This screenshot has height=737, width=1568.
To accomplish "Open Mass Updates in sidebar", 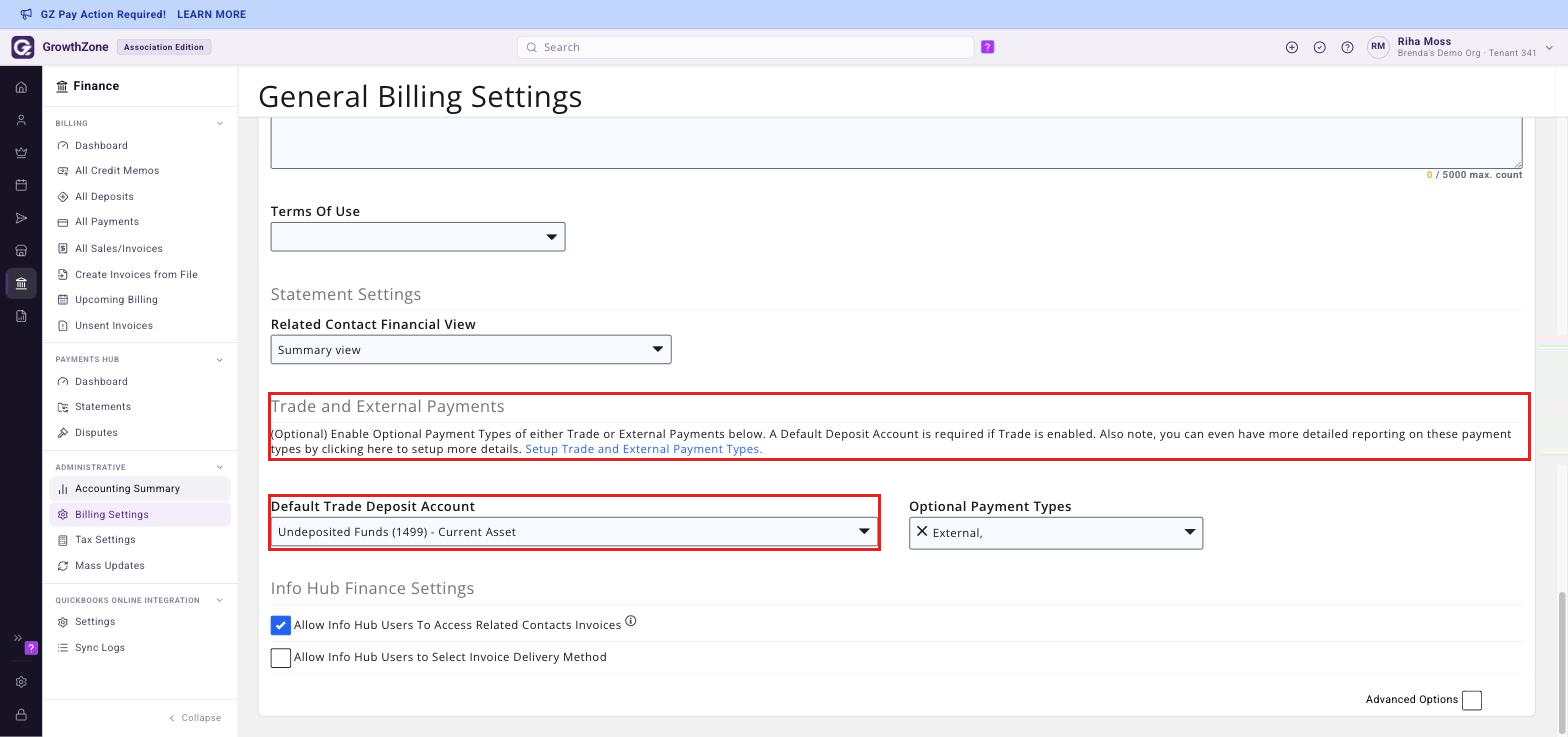I will tap(110, 566).
